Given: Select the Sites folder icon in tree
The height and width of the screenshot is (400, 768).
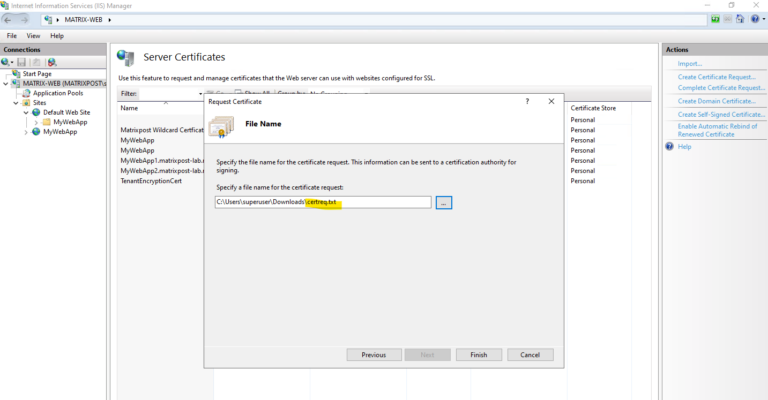Looking at the screenshot, I should click(26, 103).
